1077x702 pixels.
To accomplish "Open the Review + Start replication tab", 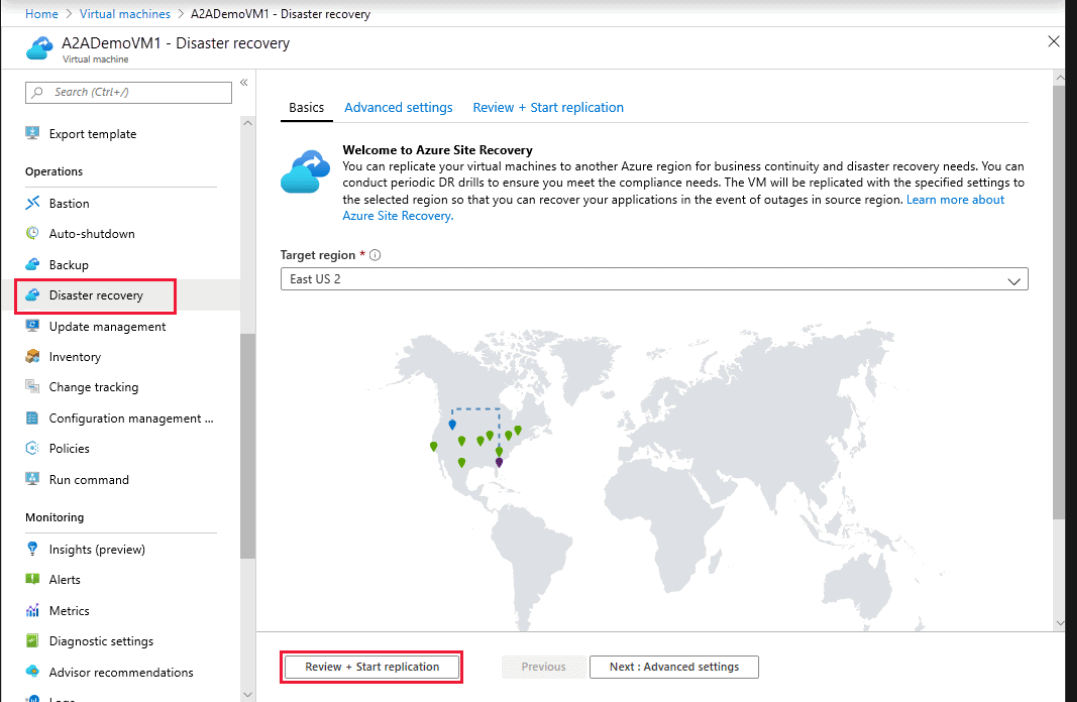I will [x=548, y=107].
